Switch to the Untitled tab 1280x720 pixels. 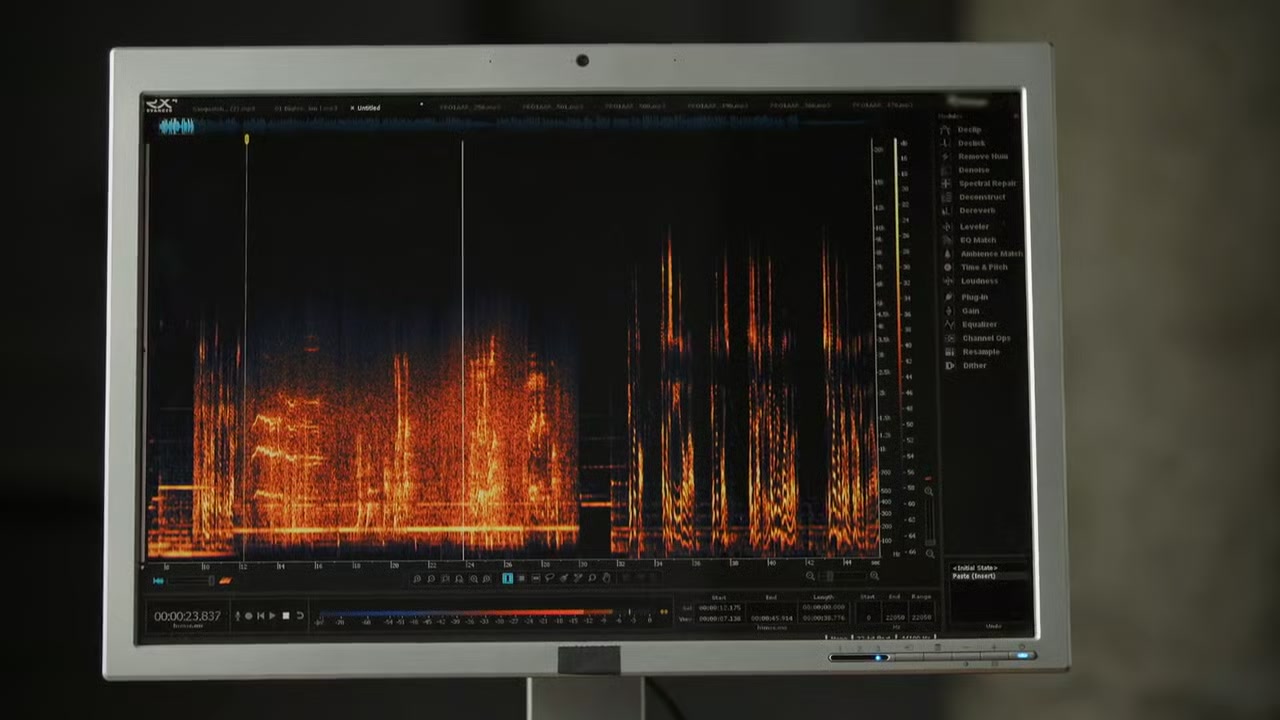[x=369, y=108]
